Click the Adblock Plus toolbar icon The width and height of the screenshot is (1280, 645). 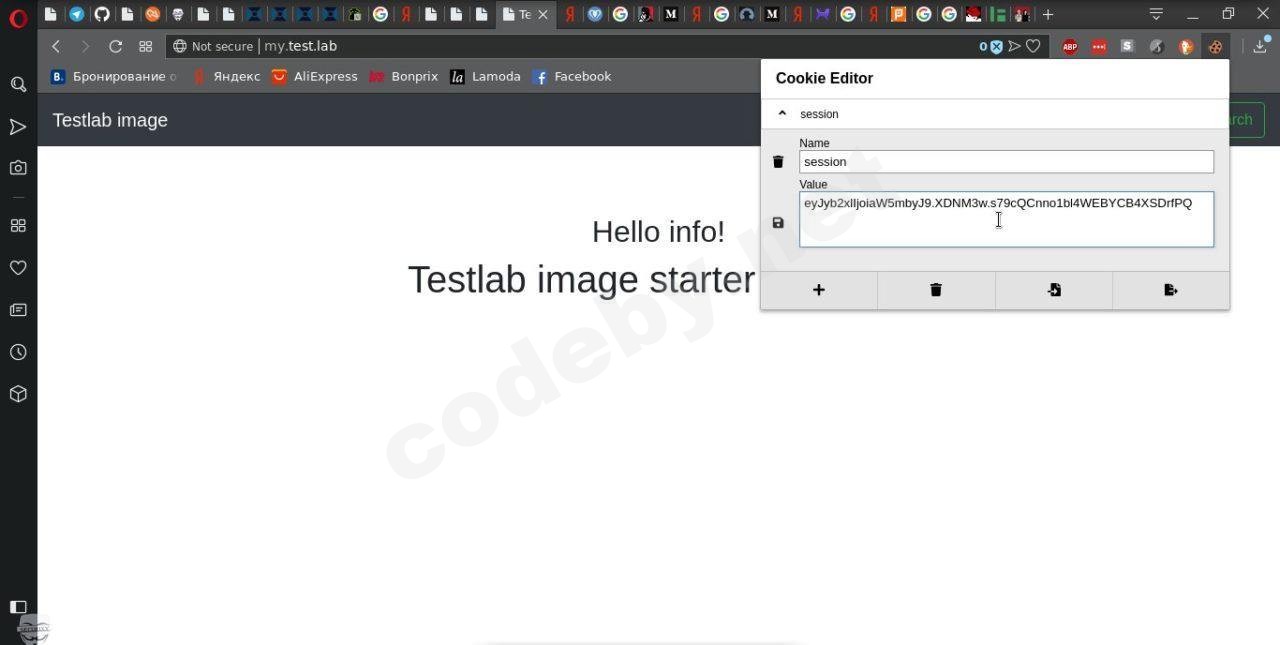[1069, 47]
